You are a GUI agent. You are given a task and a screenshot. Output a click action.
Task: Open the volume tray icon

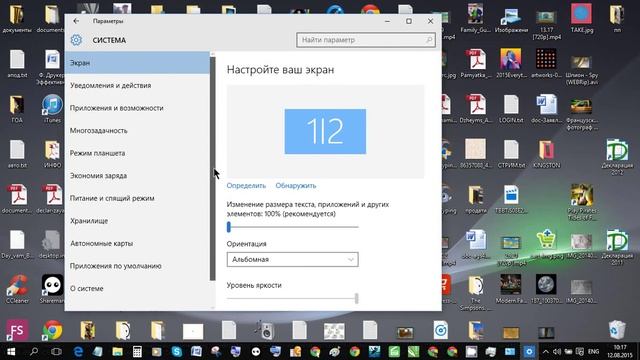557,351
